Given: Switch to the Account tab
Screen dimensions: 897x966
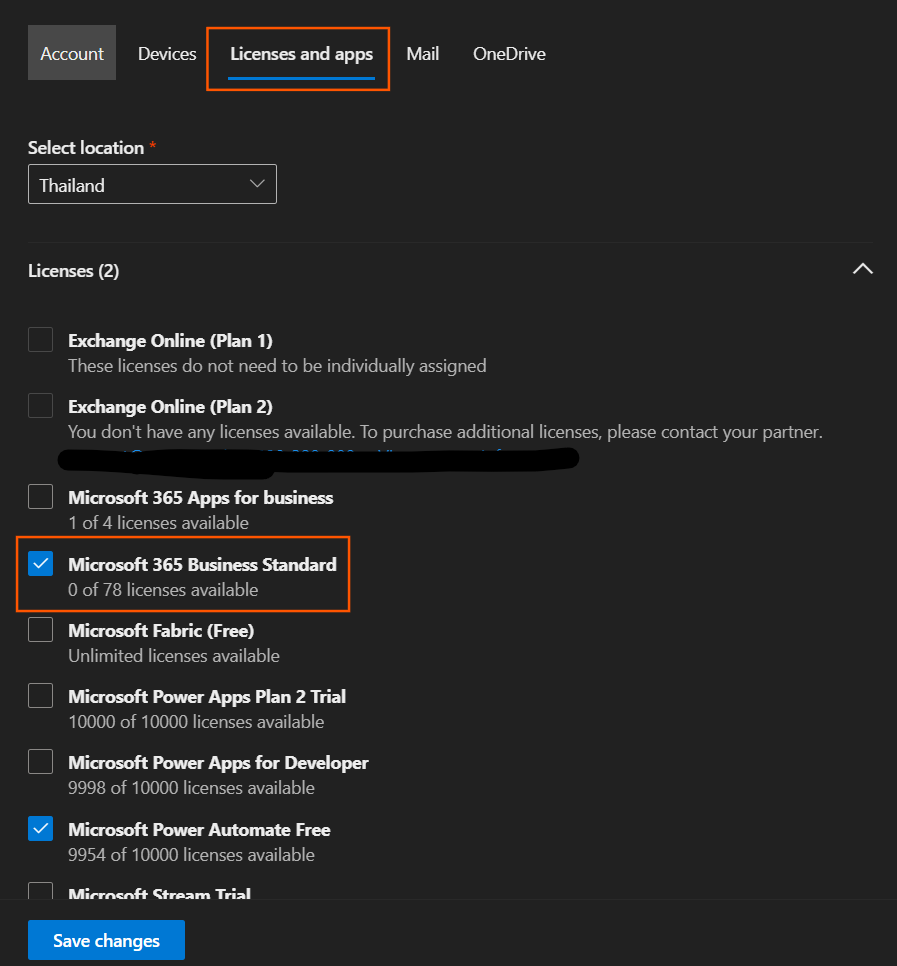Looking at the screenshot, I should pyautogui.click(x=71, y=53).
